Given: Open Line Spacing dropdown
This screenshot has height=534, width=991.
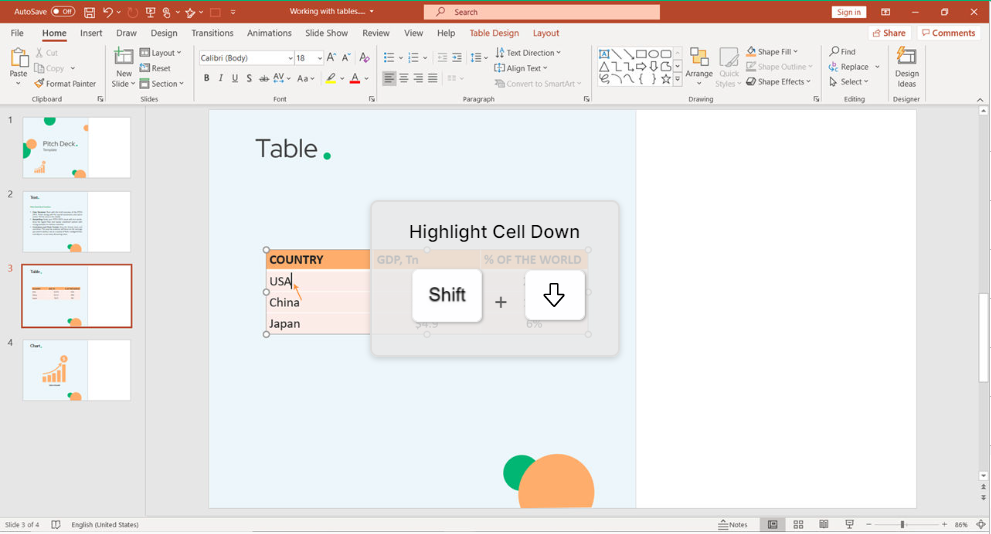Looking at the screenshot, I should coord(479,58).
